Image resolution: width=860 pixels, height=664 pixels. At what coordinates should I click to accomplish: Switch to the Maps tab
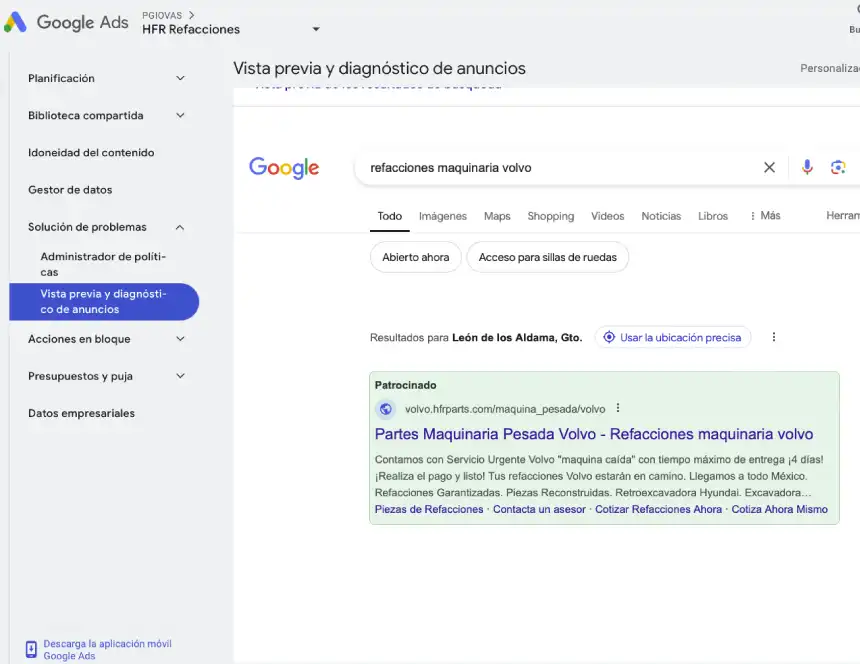coord(497,216)
